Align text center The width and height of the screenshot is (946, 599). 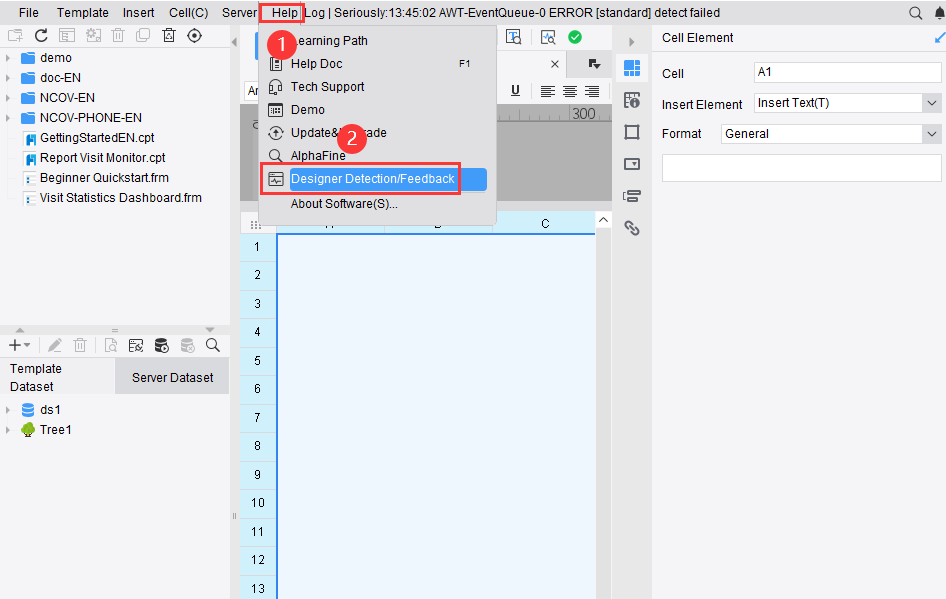[x=570, y=91]
